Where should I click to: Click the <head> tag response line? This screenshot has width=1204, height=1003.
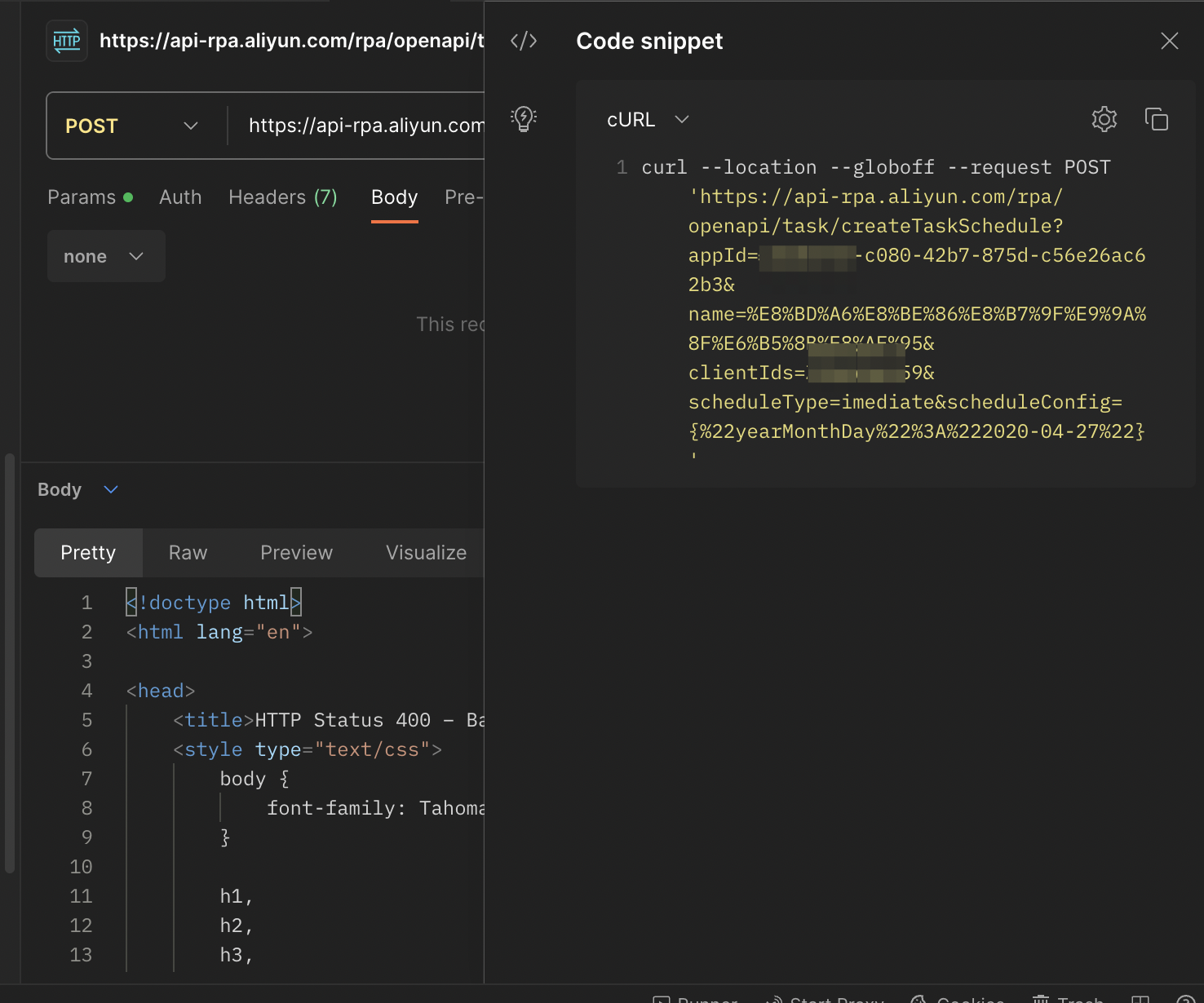point(161,691)
